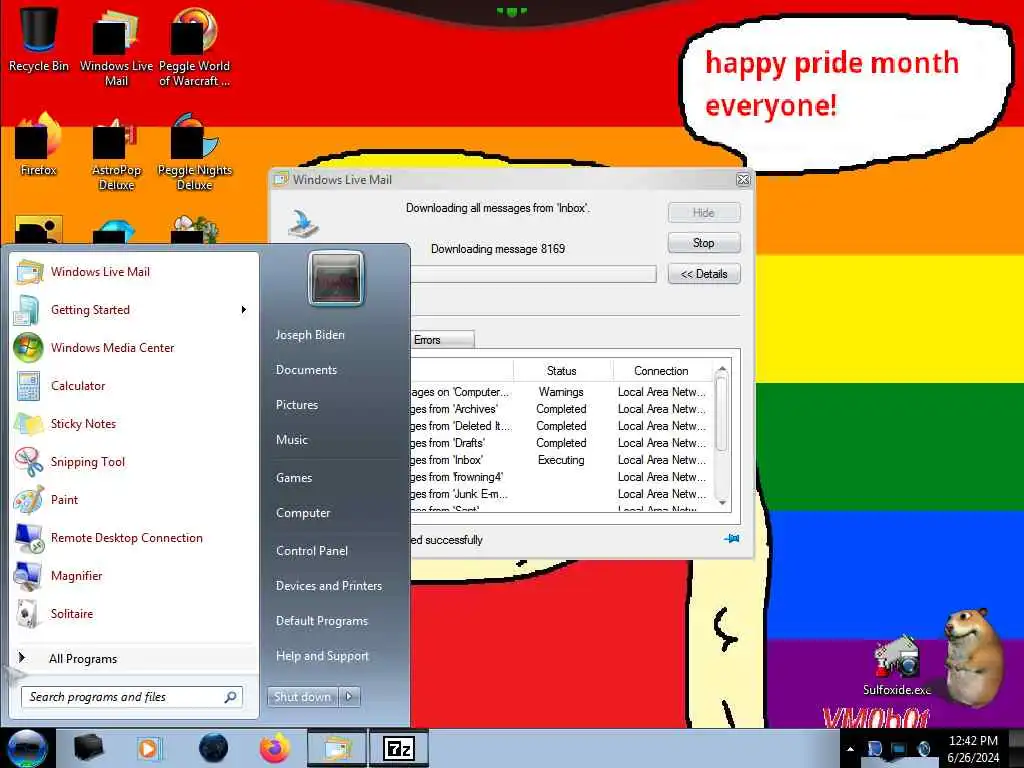Launch Remote Desktop Connection
The width and height of the screenshot is (1024, 768).
(134, 537)
